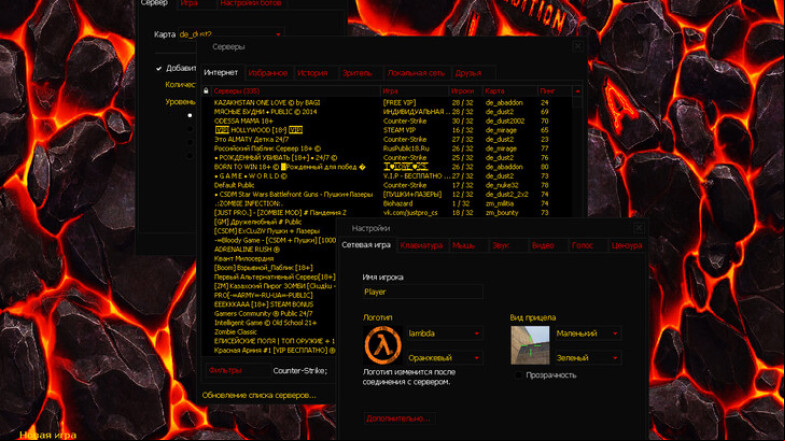The height and width of the screenshot is (441, 785).
Task: Open the Зеленый crosshair color dropdown
Action: (x=588, y=358)
